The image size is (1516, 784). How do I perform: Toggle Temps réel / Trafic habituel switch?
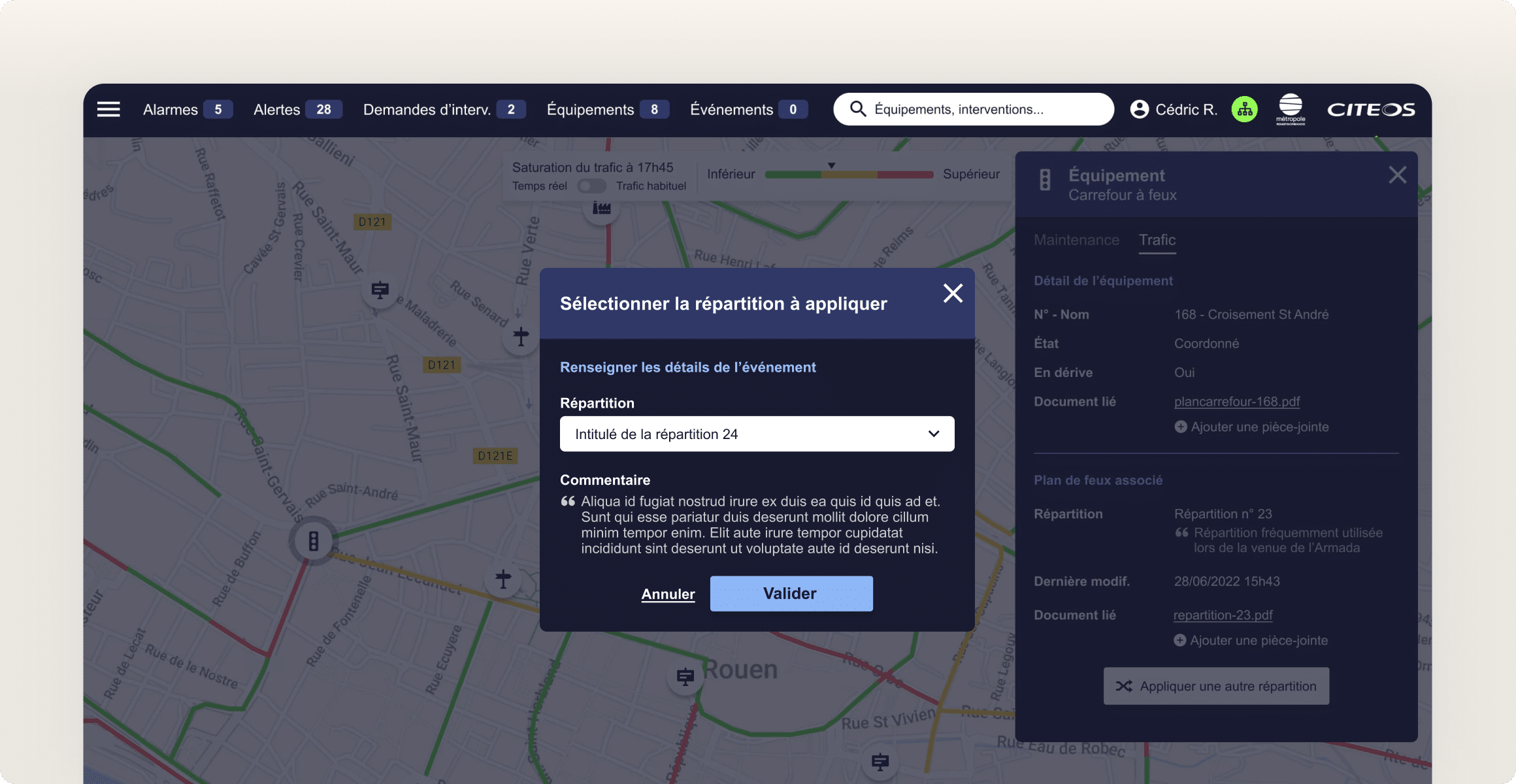tap(591, 186)
